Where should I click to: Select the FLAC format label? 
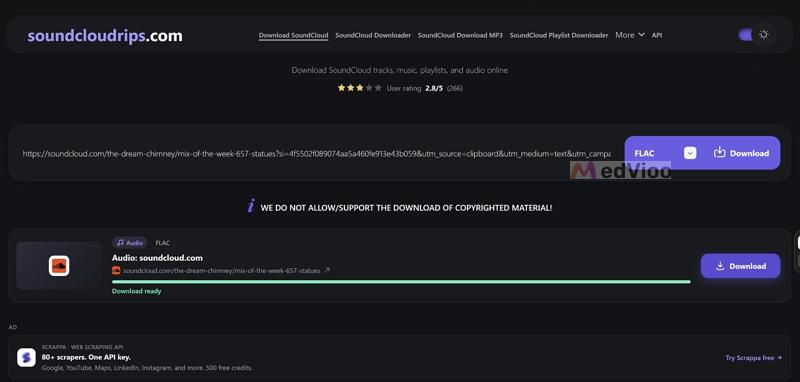click(644, 153)
